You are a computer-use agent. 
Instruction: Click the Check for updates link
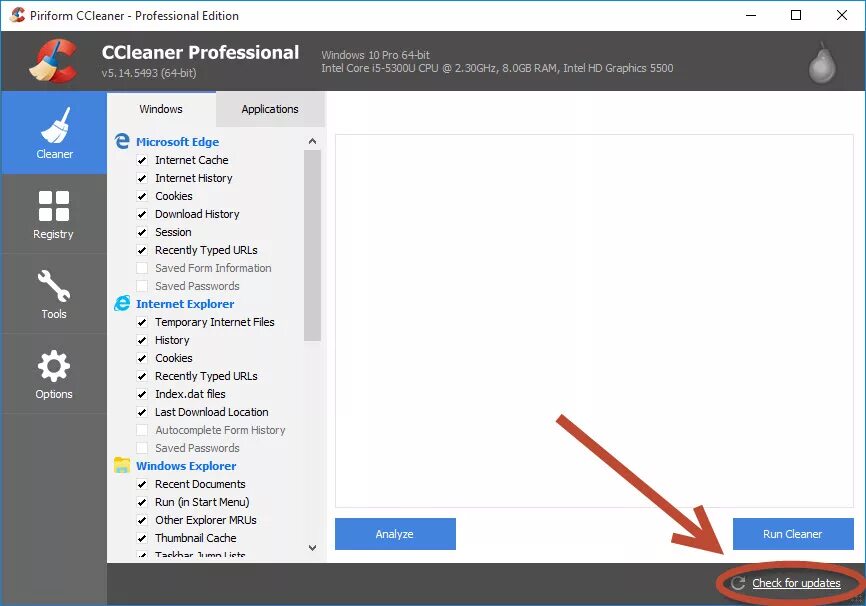coord(796,583)
